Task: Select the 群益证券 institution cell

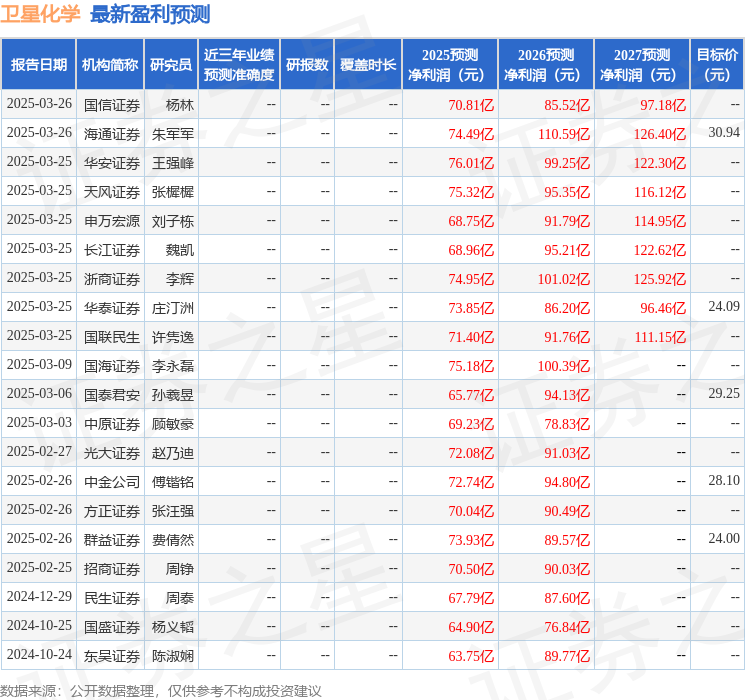Action: [112, 540]
